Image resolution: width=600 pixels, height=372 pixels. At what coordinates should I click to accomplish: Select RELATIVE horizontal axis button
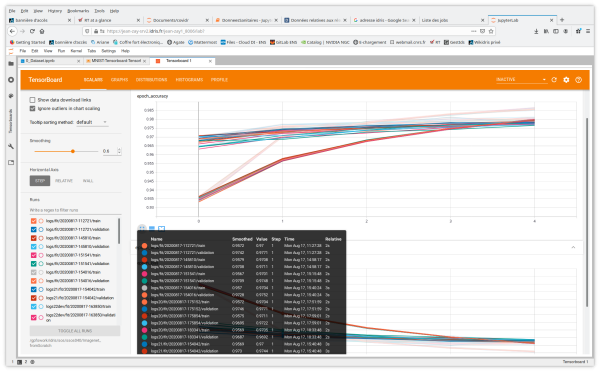pos(64,181)
